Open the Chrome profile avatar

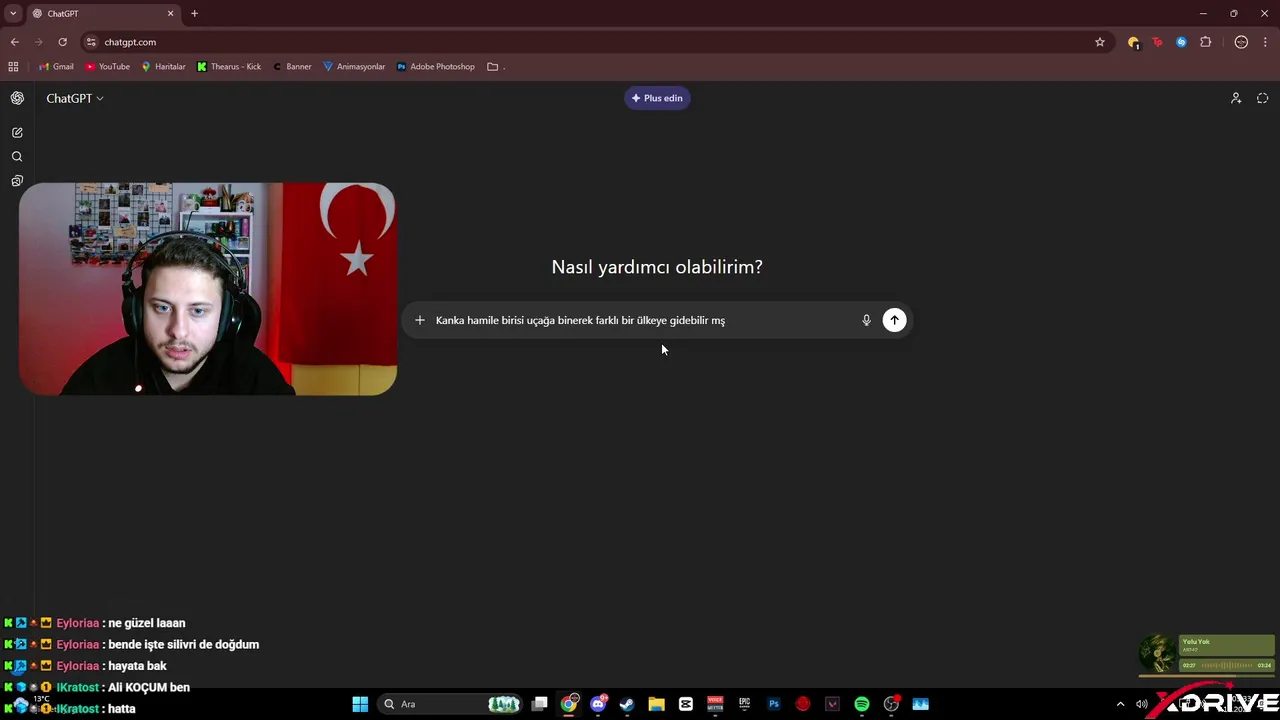click(x=1241, y=42)
